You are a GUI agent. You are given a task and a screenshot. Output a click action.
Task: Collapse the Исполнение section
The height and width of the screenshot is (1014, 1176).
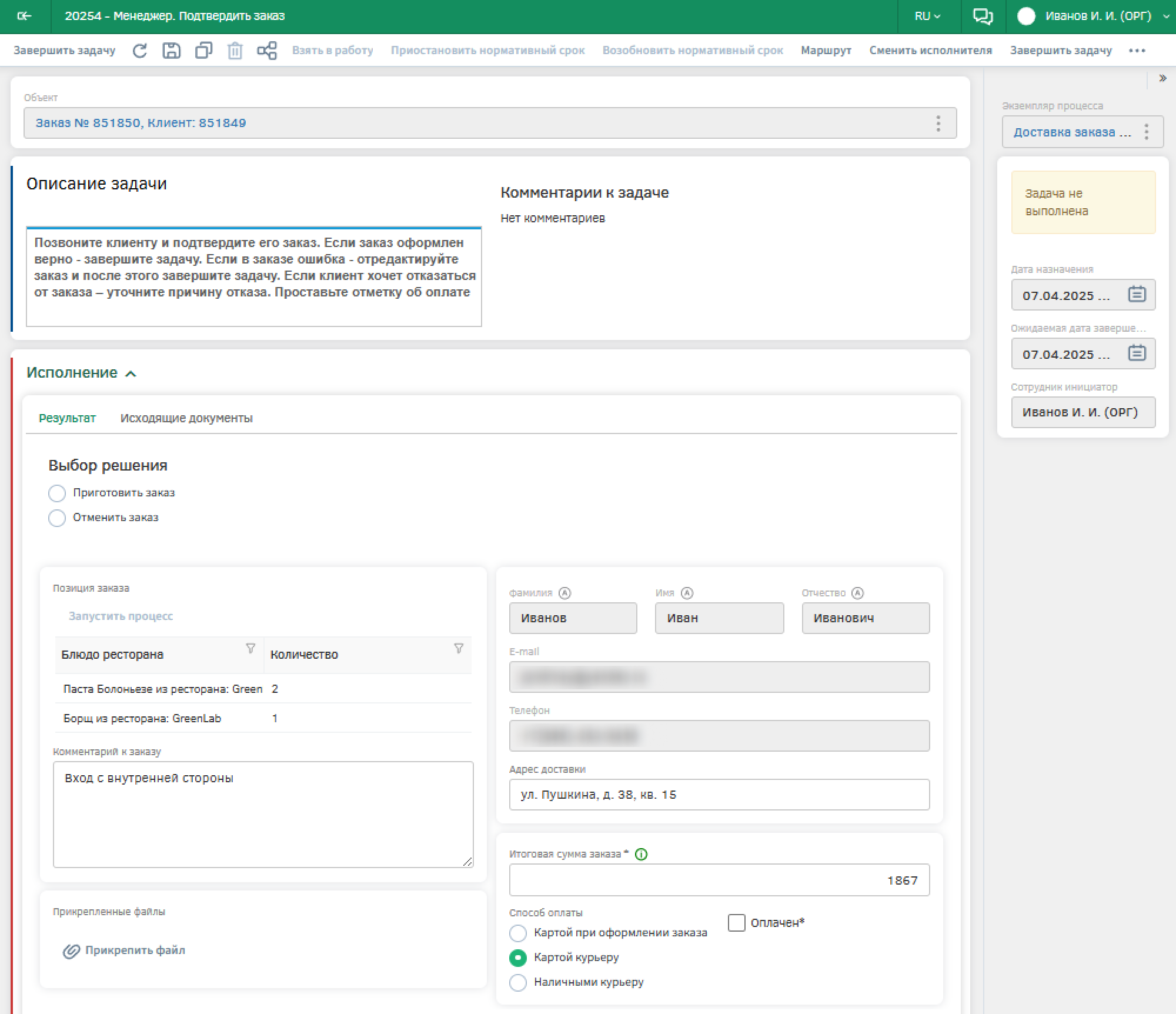coord(131,373)
